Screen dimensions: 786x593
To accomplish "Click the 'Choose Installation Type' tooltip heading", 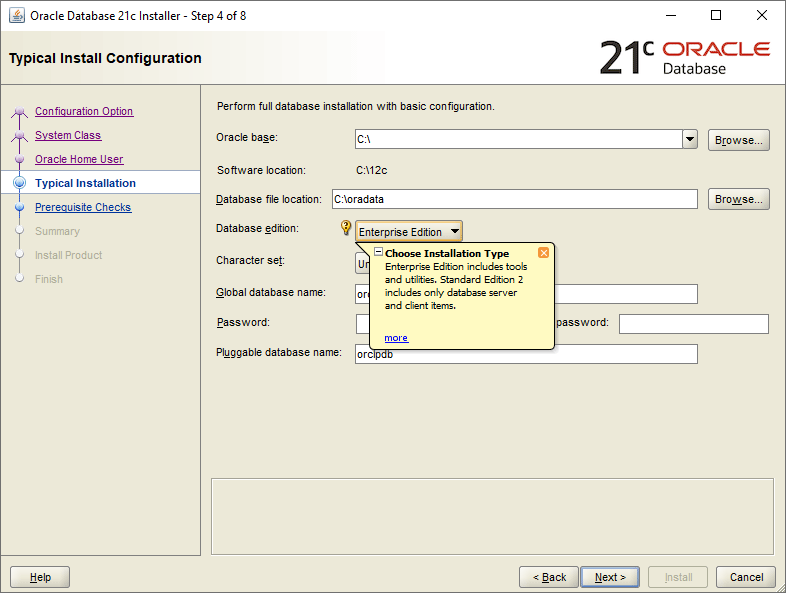I will [x=447, y=253].
